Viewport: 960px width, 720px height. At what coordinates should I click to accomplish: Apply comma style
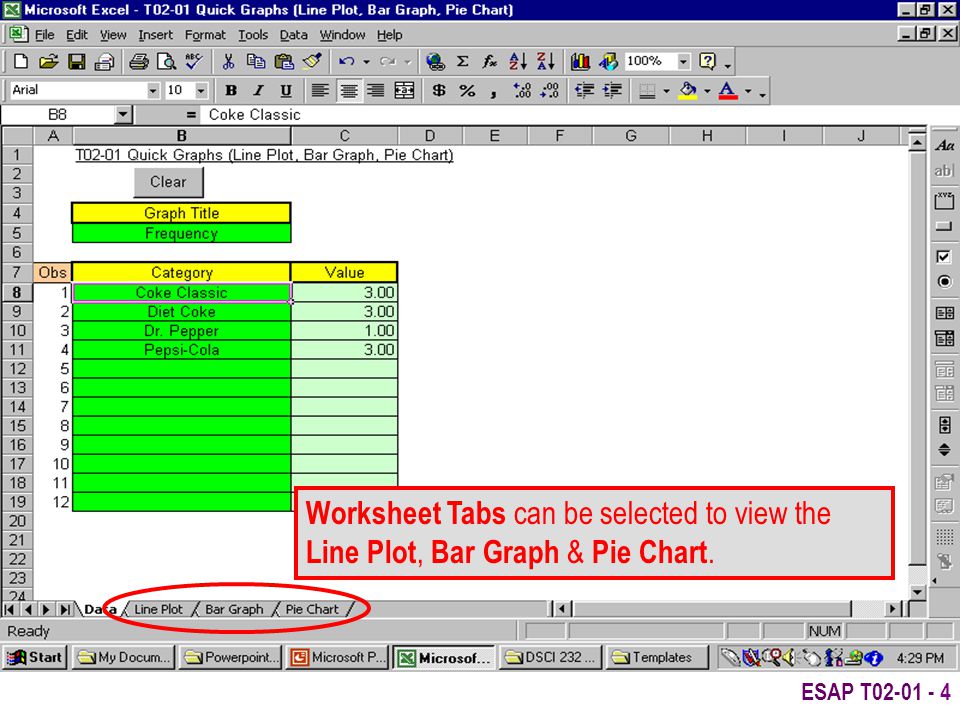[493, 92]
